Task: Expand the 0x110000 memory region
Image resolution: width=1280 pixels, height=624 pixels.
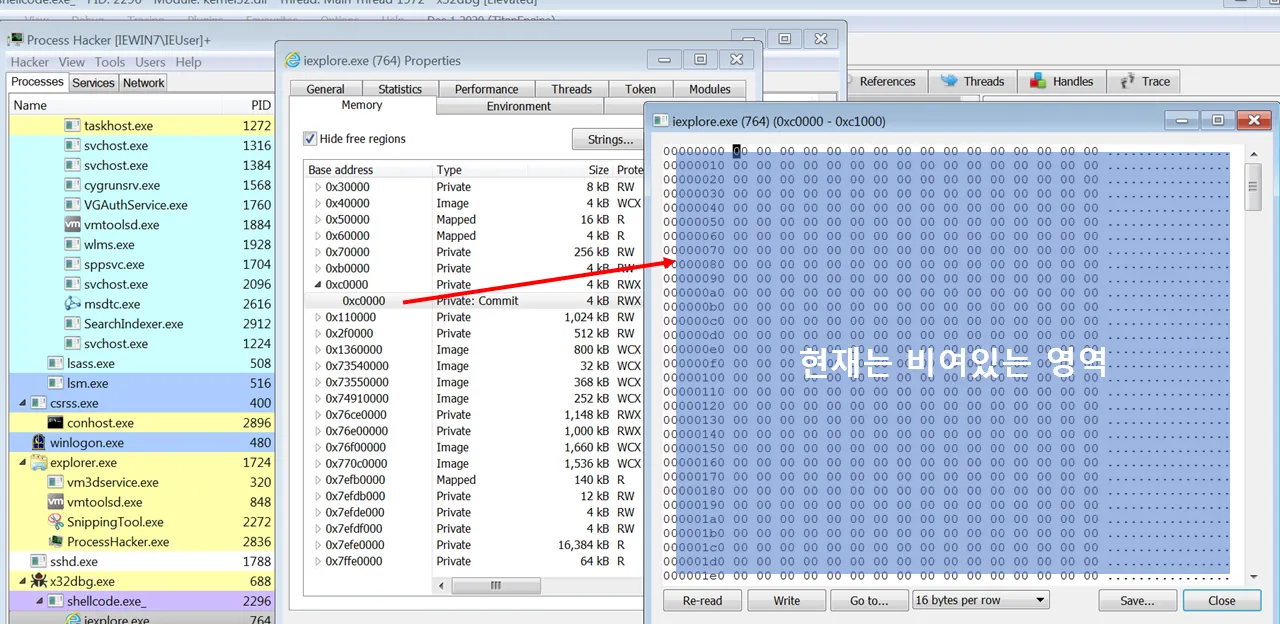Action: 318,317
